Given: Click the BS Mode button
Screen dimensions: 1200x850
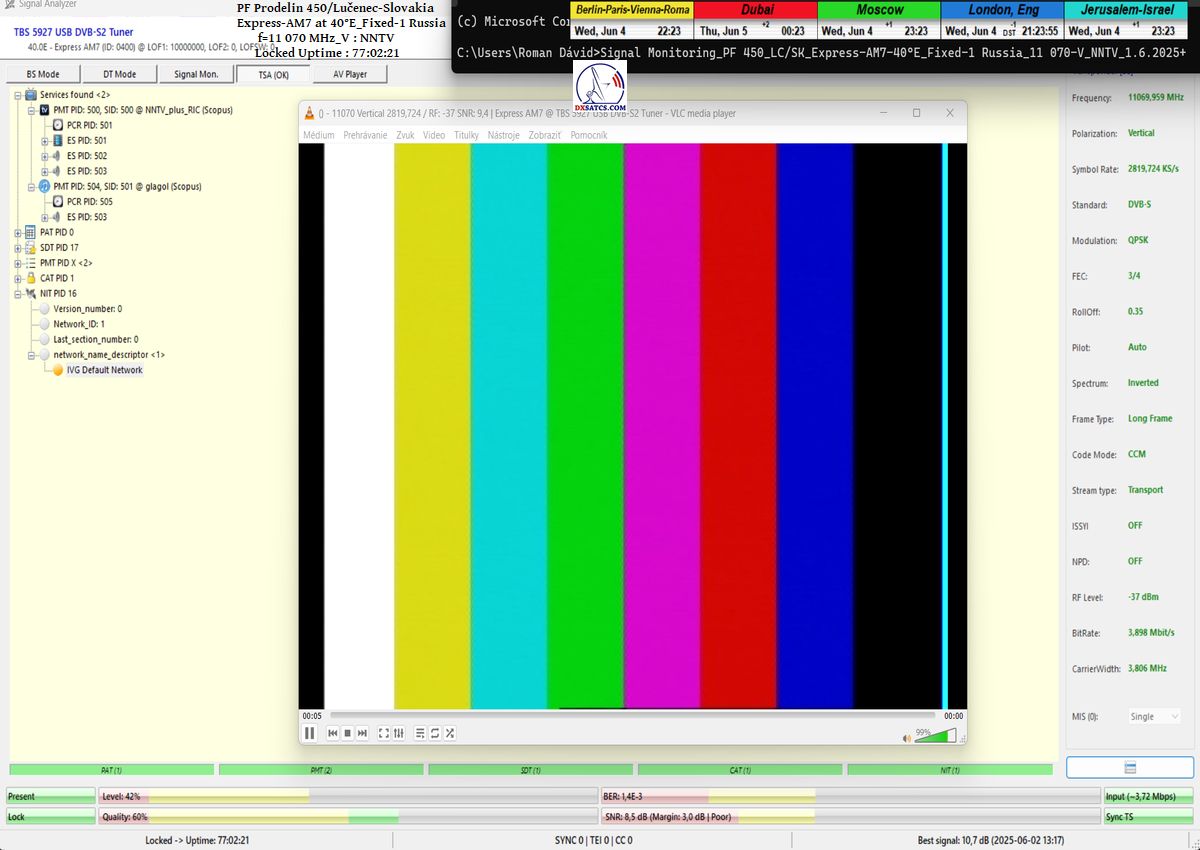Looking at the screenshot, I should coord(42,74).
